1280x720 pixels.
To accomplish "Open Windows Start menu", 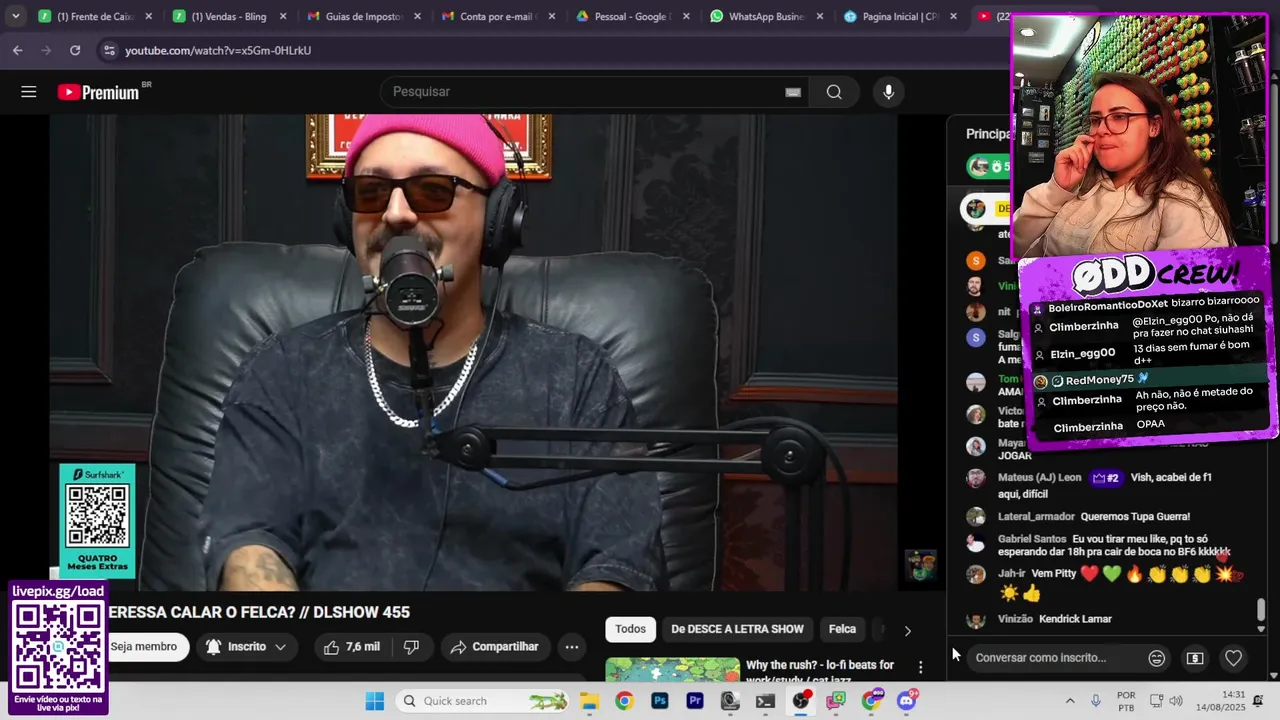I will pos(374,701).
